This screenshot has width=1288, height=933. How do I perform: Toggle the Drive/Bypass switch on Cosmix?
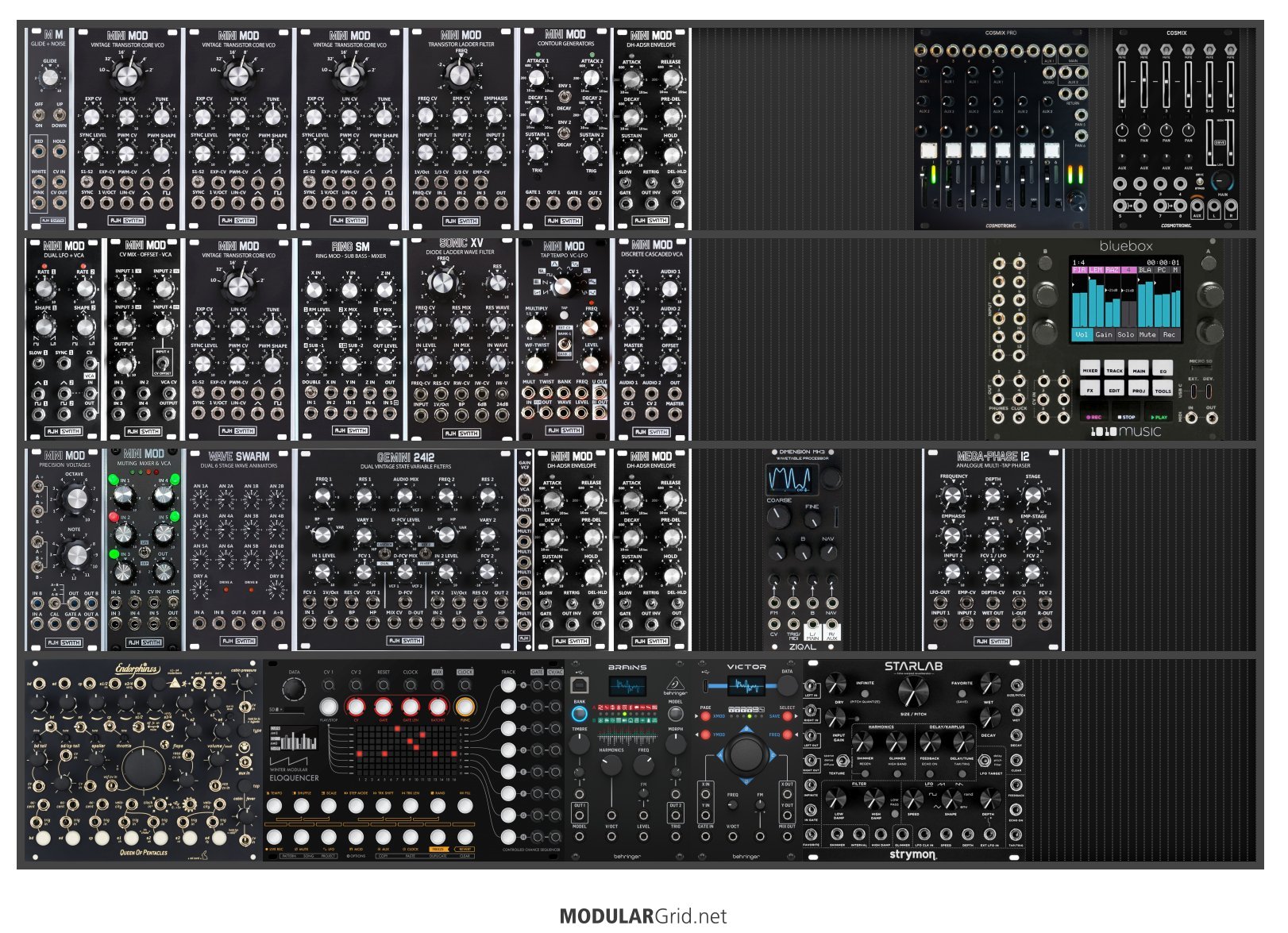(1199, 182)
